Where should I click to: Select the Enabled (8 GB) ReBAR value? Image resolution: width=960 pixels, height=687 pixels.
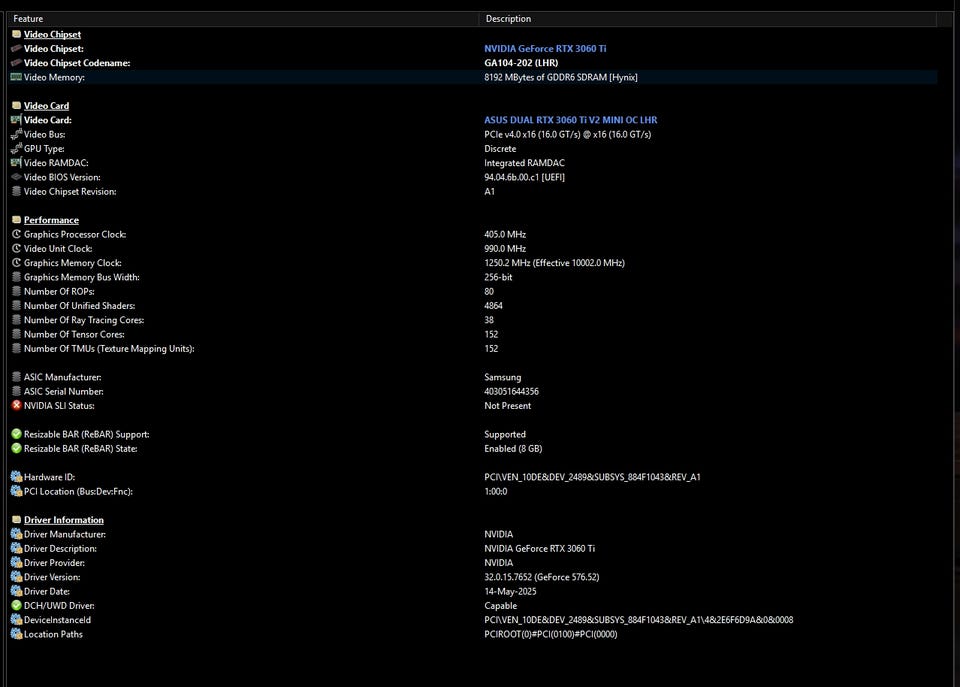click(x=513, y=448)
